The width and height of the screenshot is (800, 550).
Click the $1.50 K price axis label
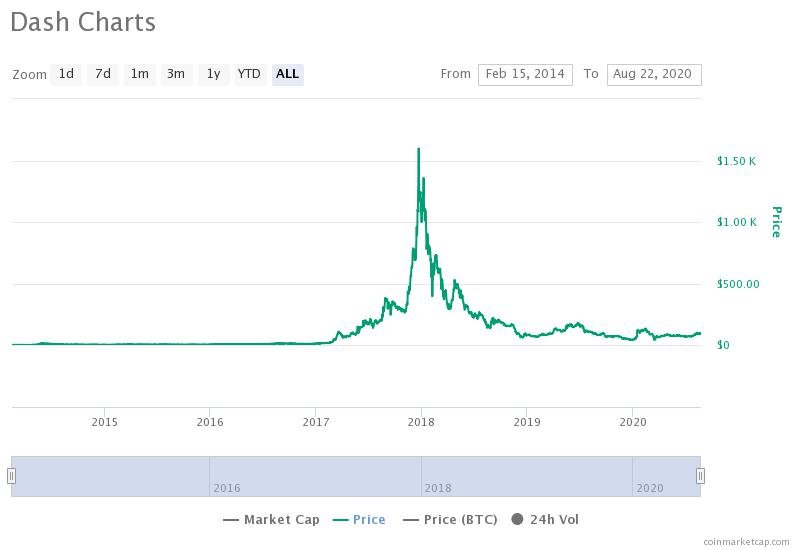tap(736, 161)
